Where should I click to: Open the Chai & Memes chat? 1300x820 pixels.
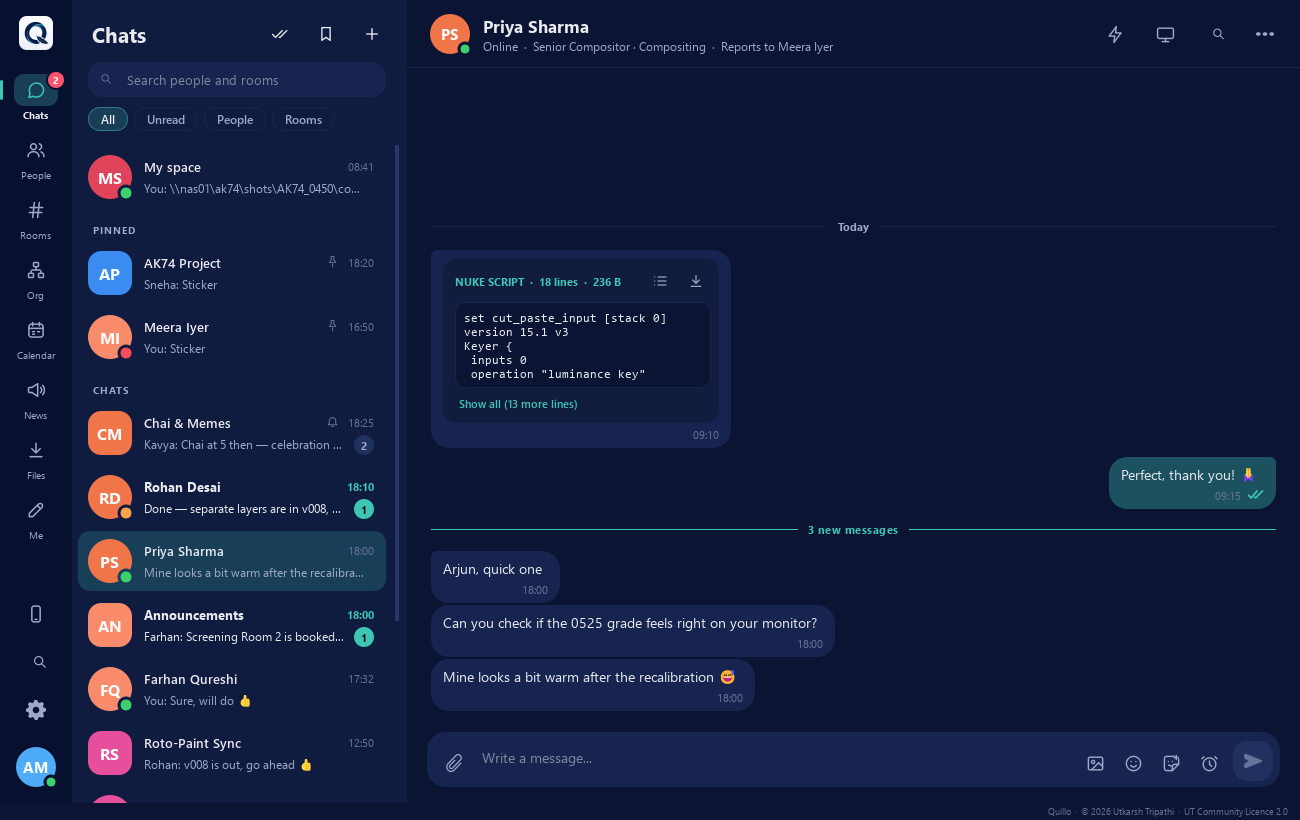(232, 434)
